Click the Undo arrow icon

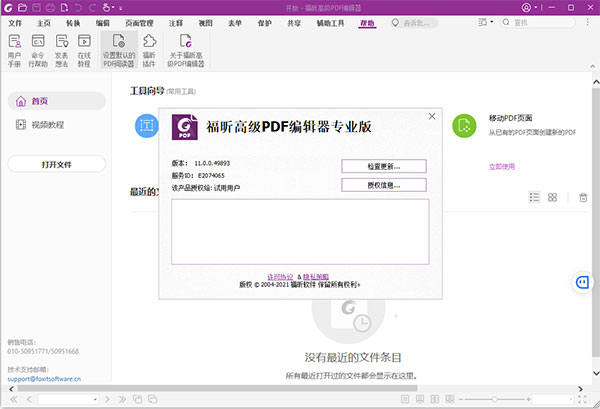click(78, 7)
